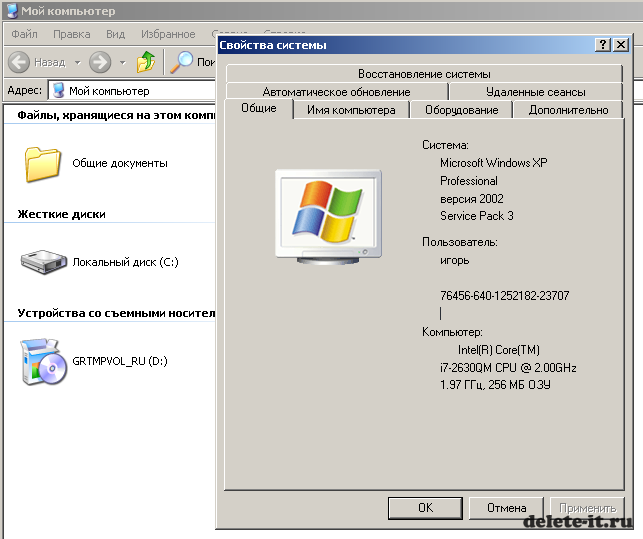
Task: Open the Вид menu
Action: 115,34
